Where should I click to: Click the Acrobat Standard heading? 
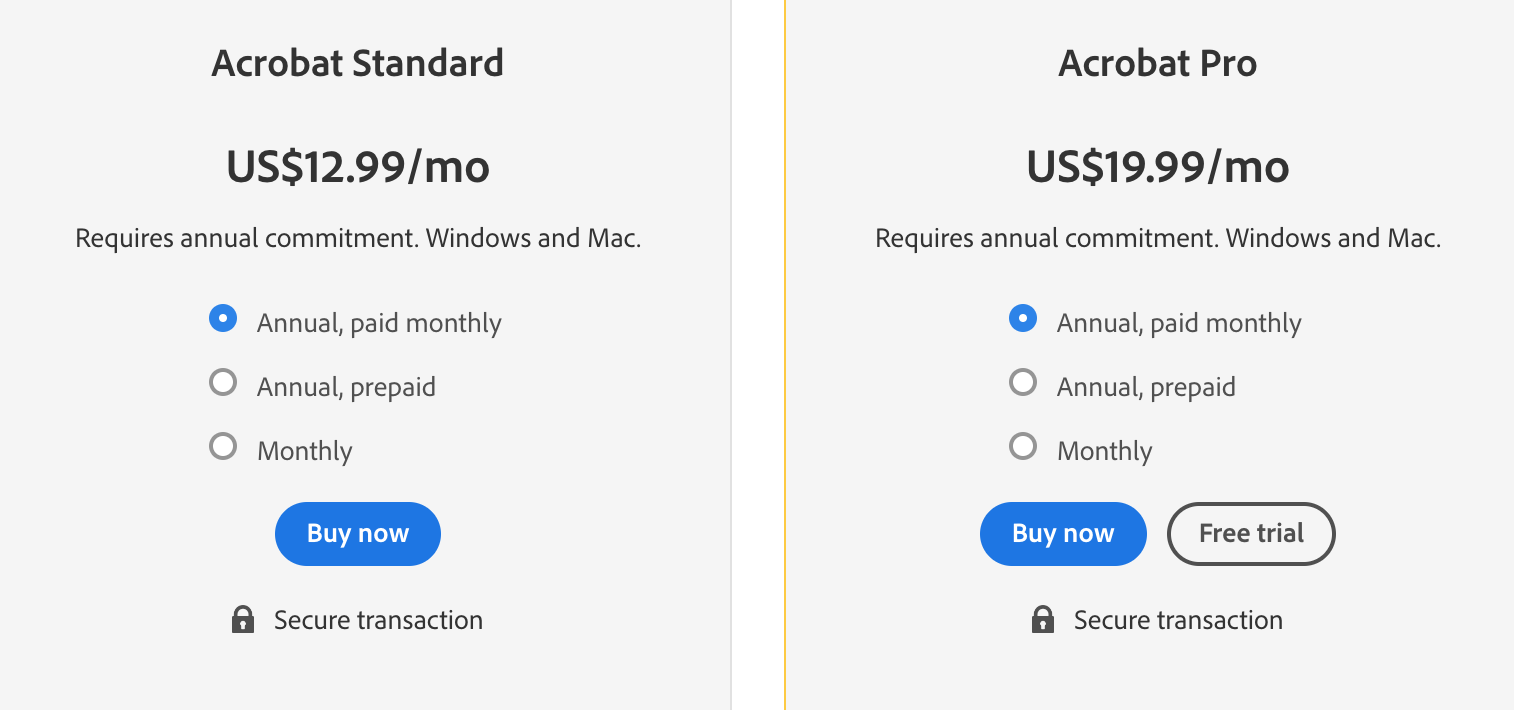pos(357,63)
